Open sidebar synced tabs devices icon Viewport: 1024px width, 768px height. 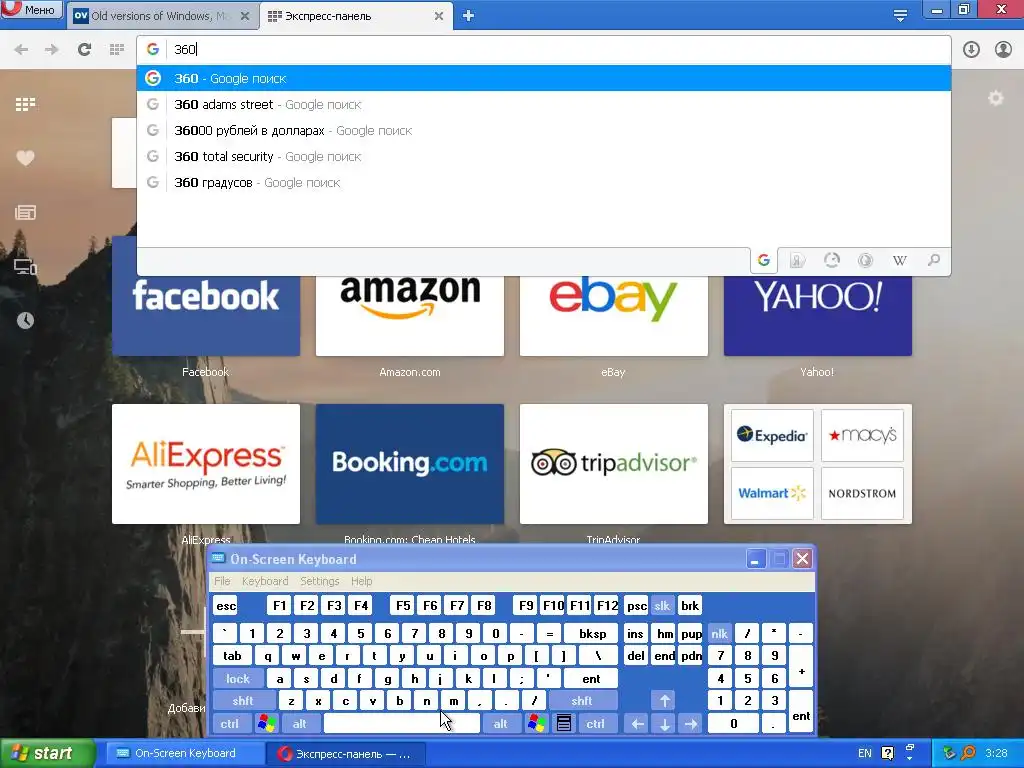point(25,267)
